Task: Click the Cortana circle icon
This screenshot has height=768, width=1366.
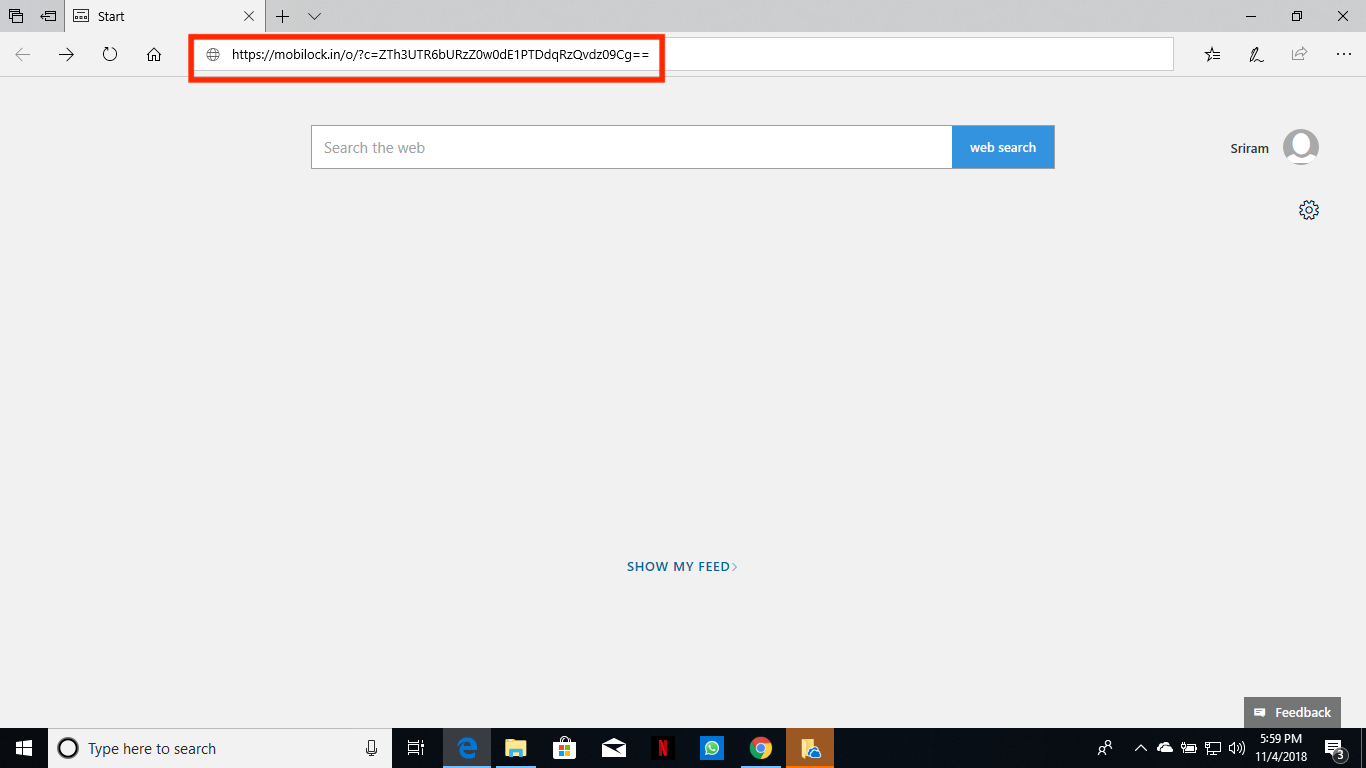Action: 68,748
